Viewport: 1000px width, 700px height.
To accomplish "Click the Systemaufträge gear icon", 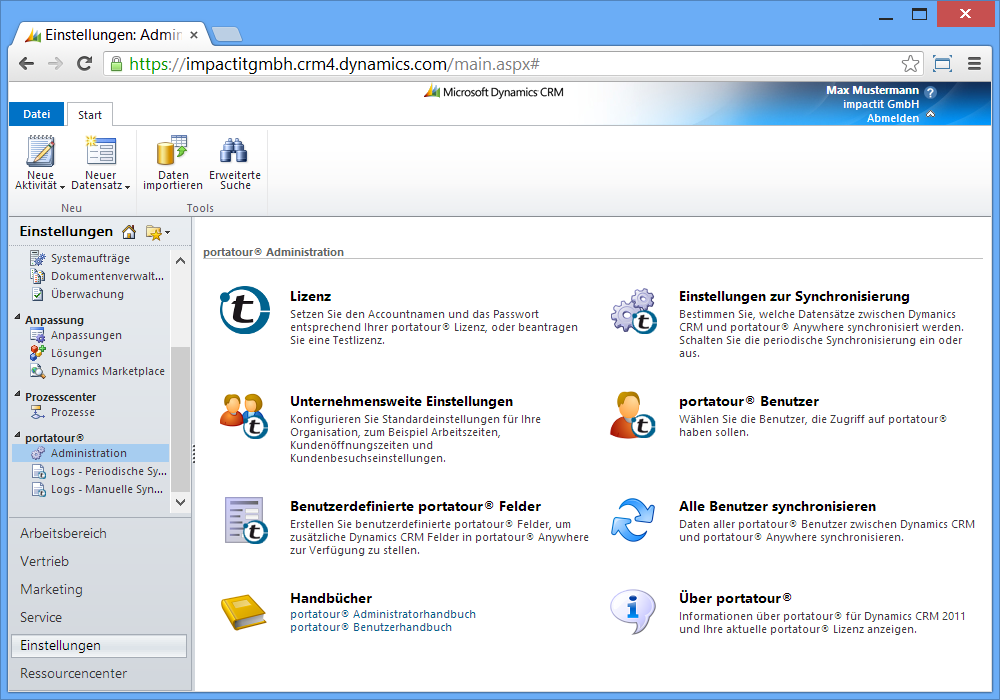I will [x=38, y=258].
